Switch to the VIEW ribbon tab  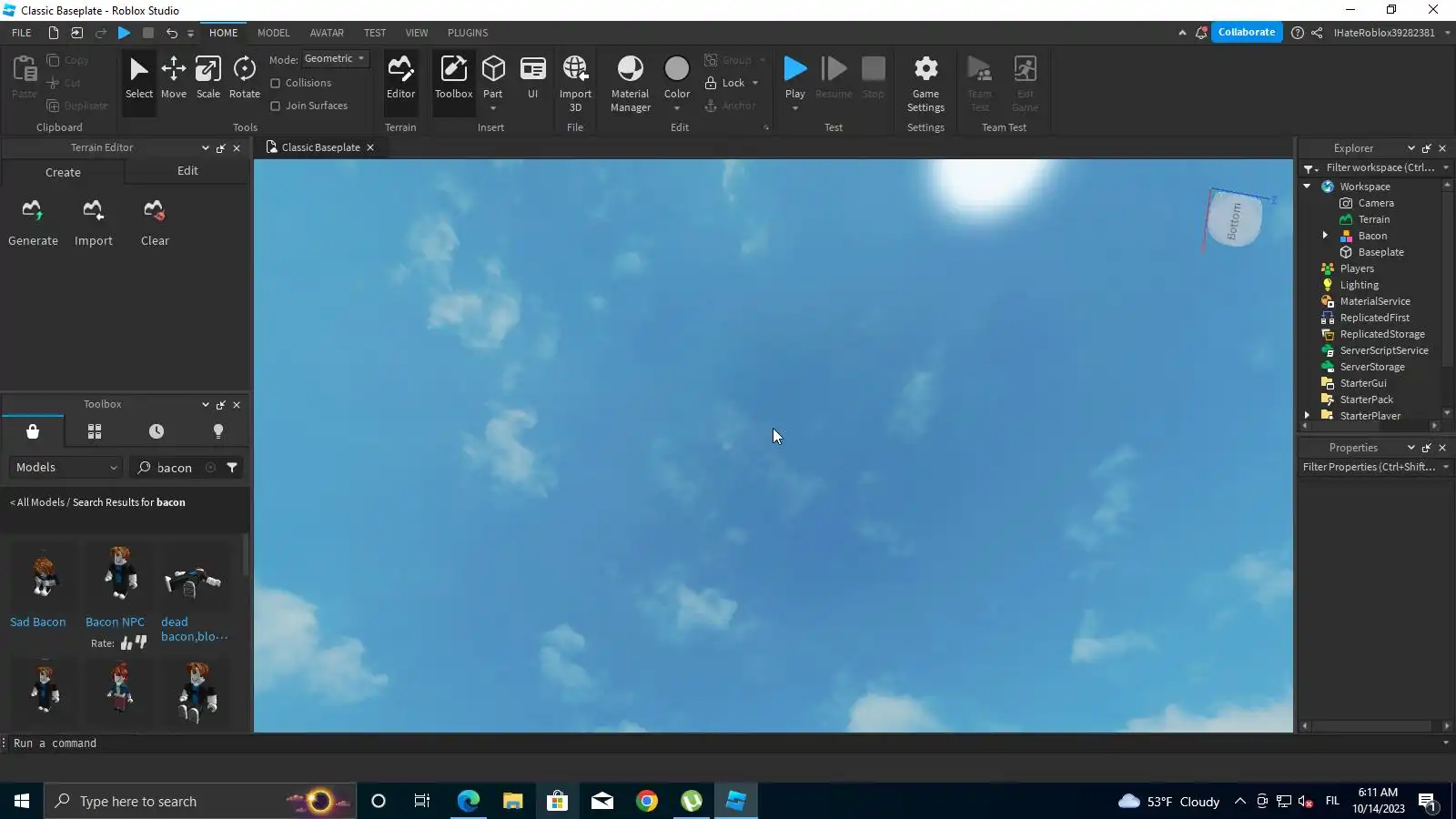pyautogui.click(x=417, y=33)
